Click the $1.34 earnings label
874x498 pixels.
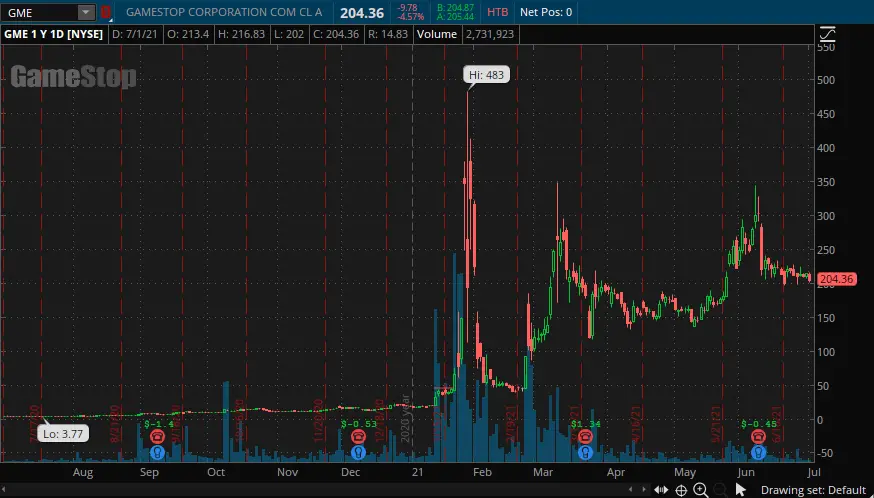585,424
